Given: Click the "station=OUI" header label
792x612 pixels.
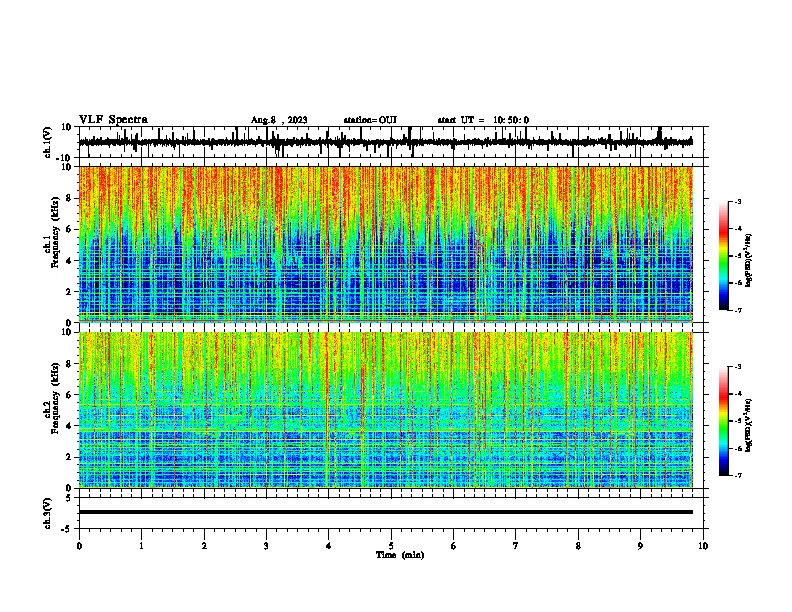Looking at the screenshot, I should click(x=370, y=120).
